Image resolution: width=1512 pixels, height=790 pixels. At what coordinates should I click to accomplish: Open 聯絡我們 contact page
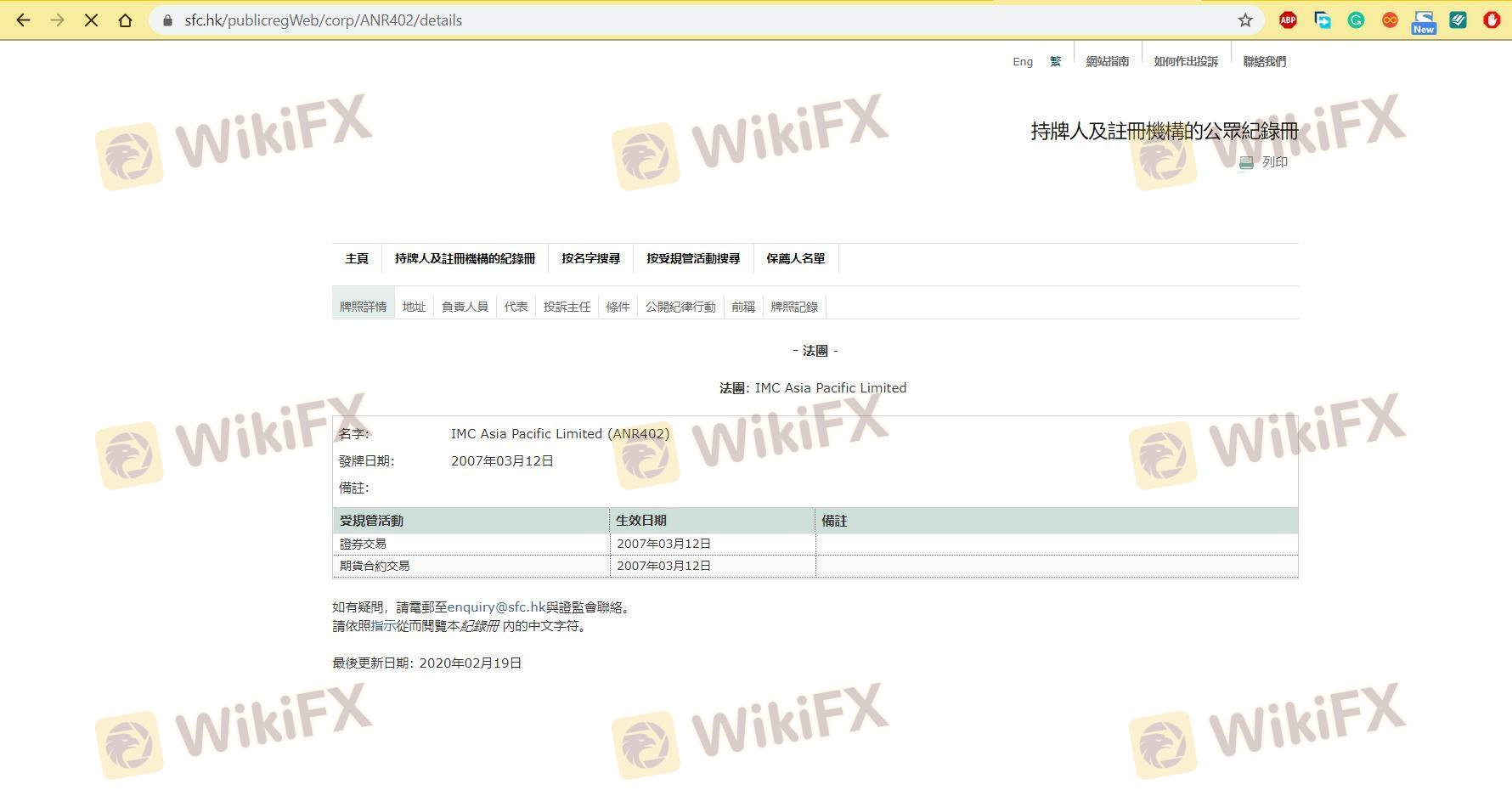click(1264, 62)
